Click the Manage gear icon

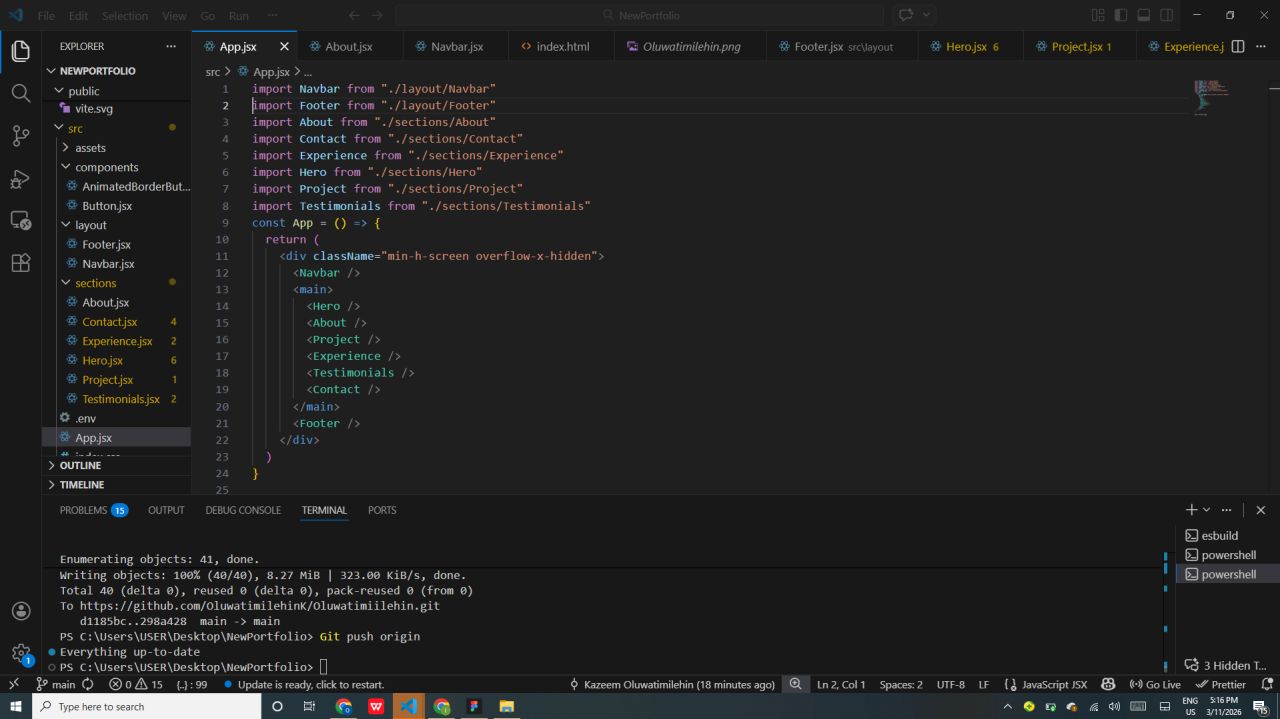[20, 653]
